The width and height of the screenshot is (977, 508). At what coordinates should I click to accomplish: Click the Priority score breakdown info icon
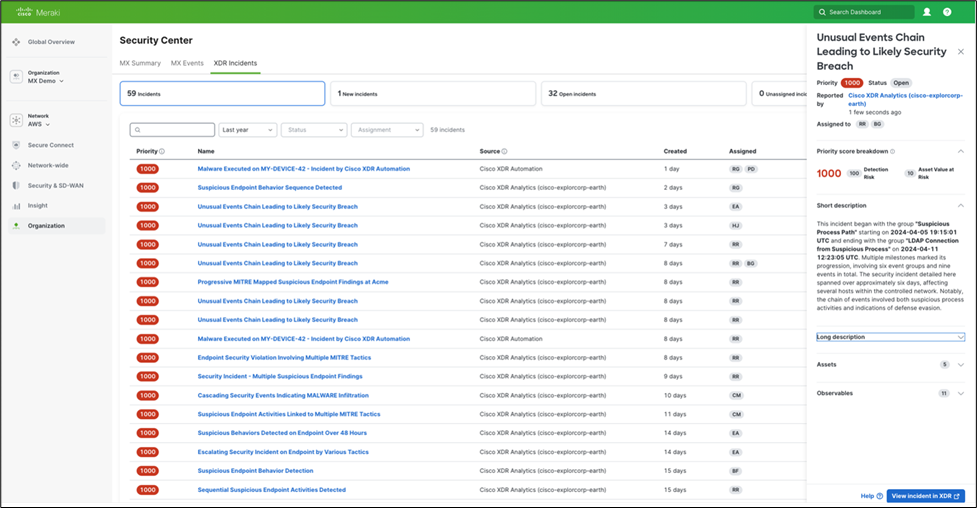(892, 151)
